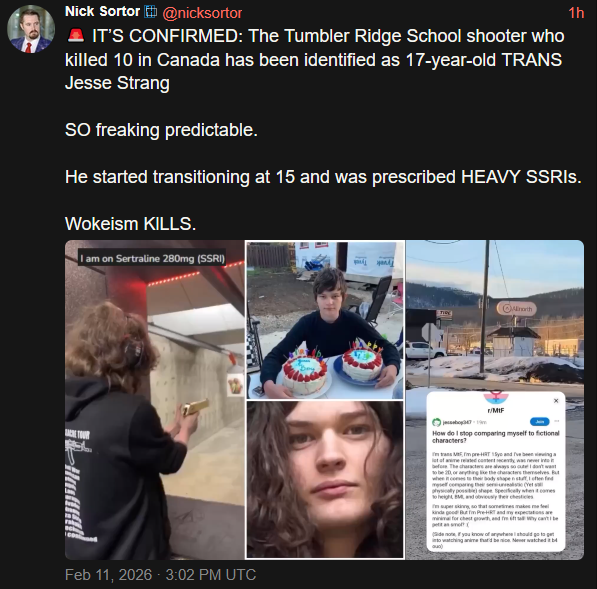Open the close-up curly hair photo
The width and height of the screenshot is (597, 589).
click(x=325, y=480)
